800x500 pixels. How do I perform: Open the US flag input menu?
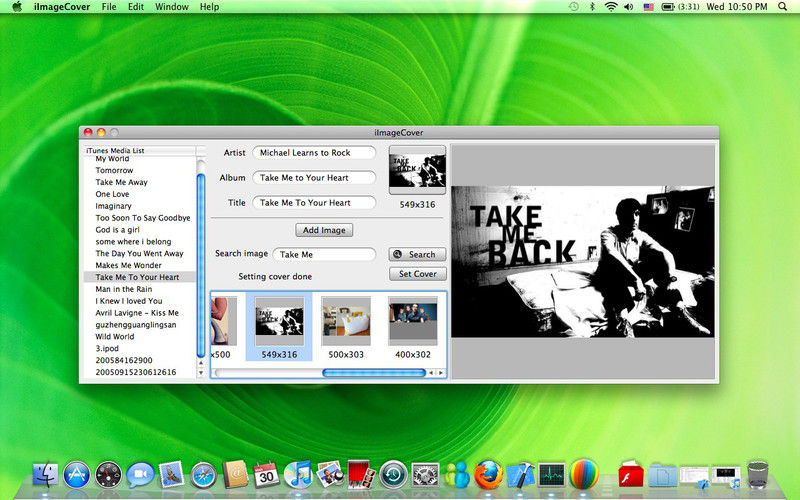(x=648, y=7)
